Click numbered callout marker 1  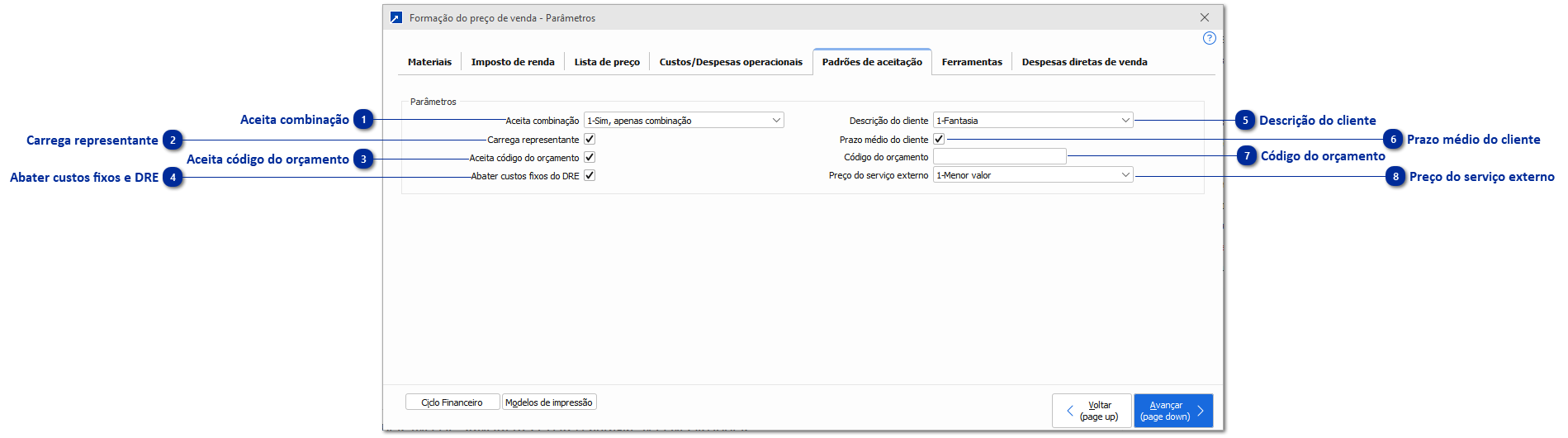[363, 120]
